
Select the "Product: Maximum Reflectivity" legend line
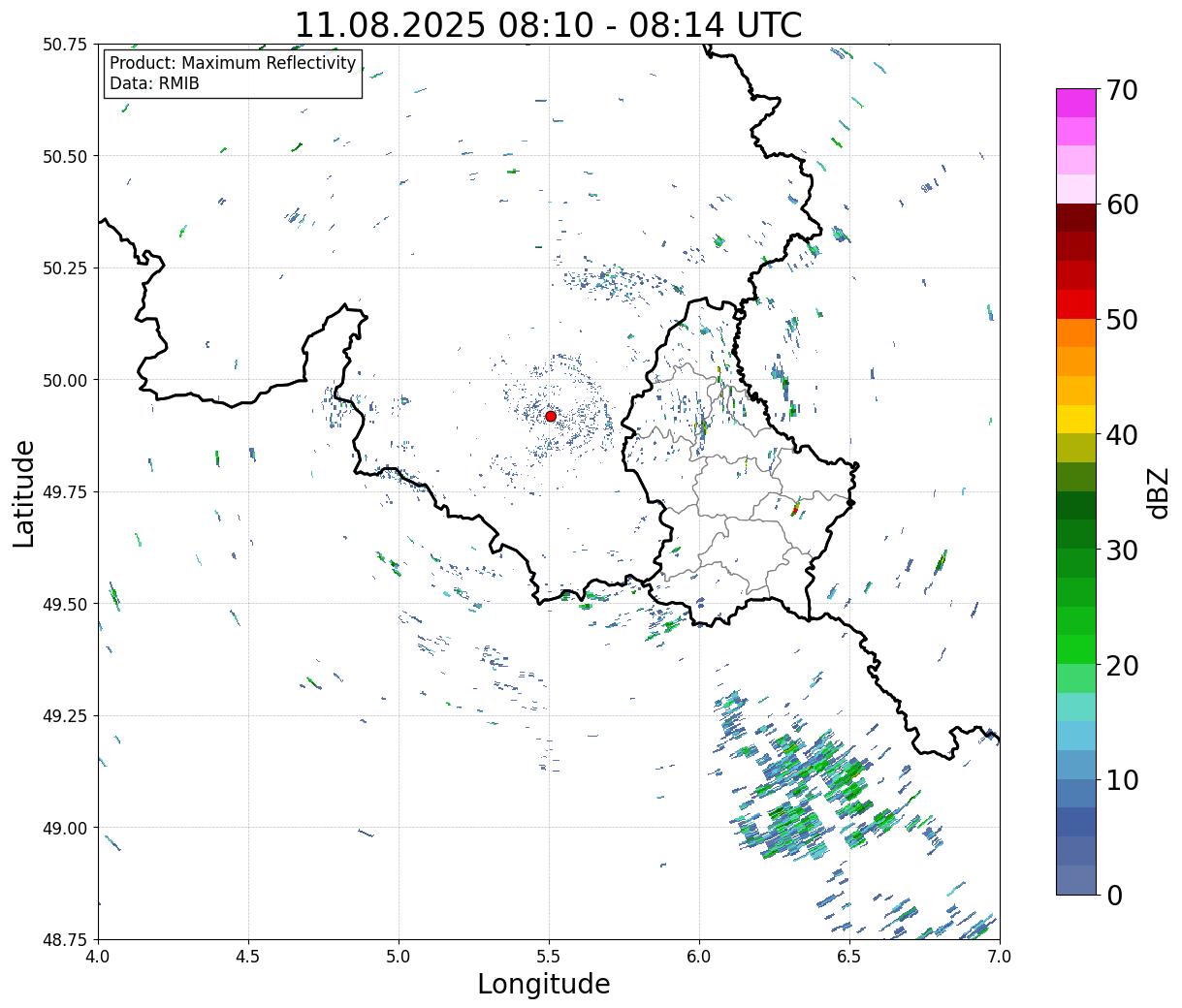233,63
